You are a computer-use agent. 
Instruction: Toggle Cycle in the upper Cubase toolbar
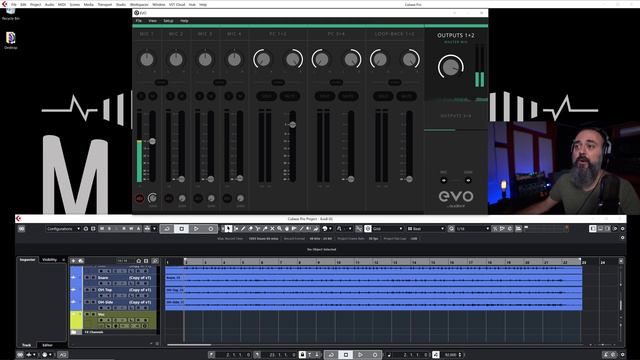click(x=167, y=229)
